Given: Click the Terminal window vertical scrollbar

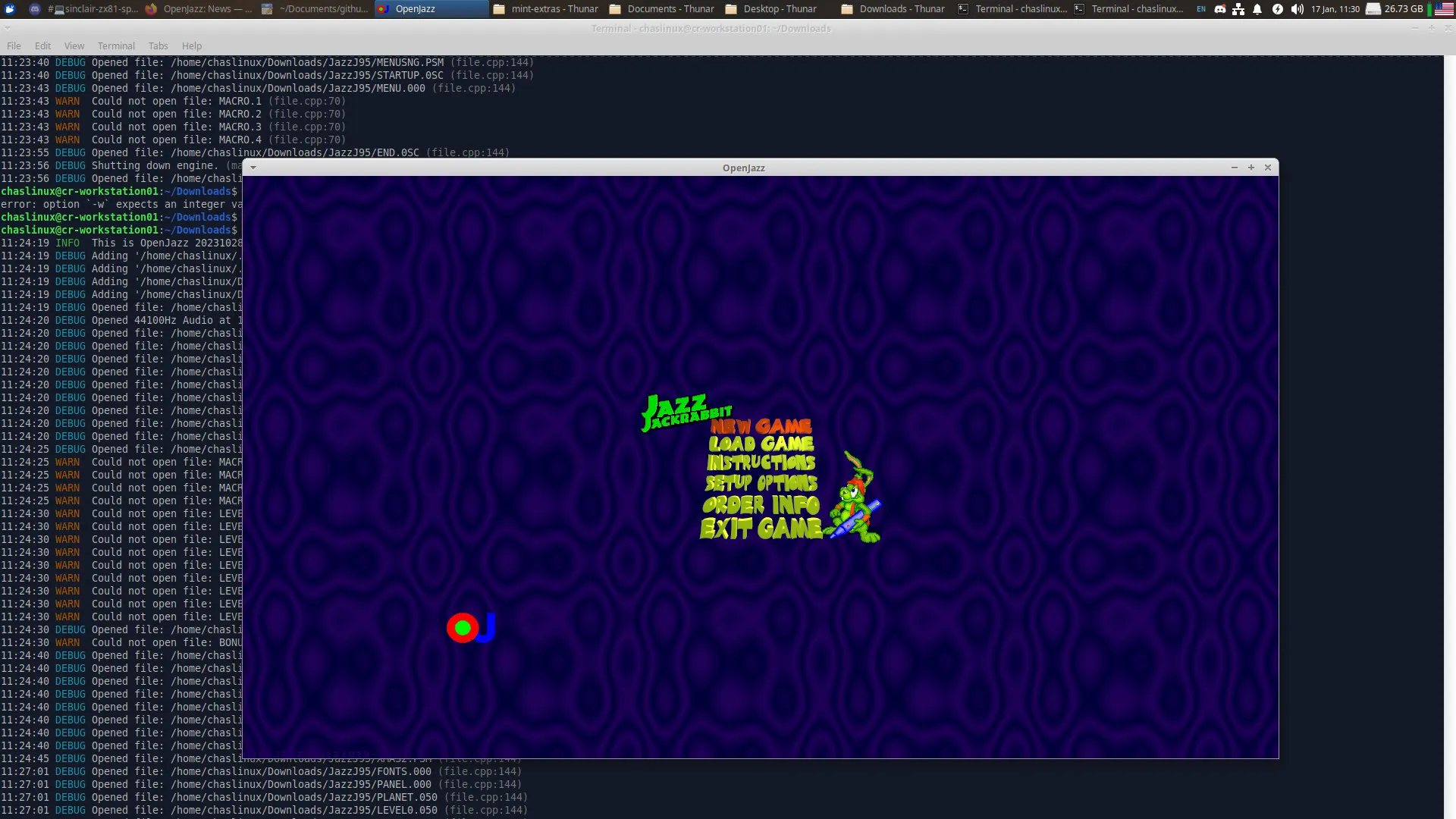Looking at the screenshot, I should click(x=1449, y=436).
